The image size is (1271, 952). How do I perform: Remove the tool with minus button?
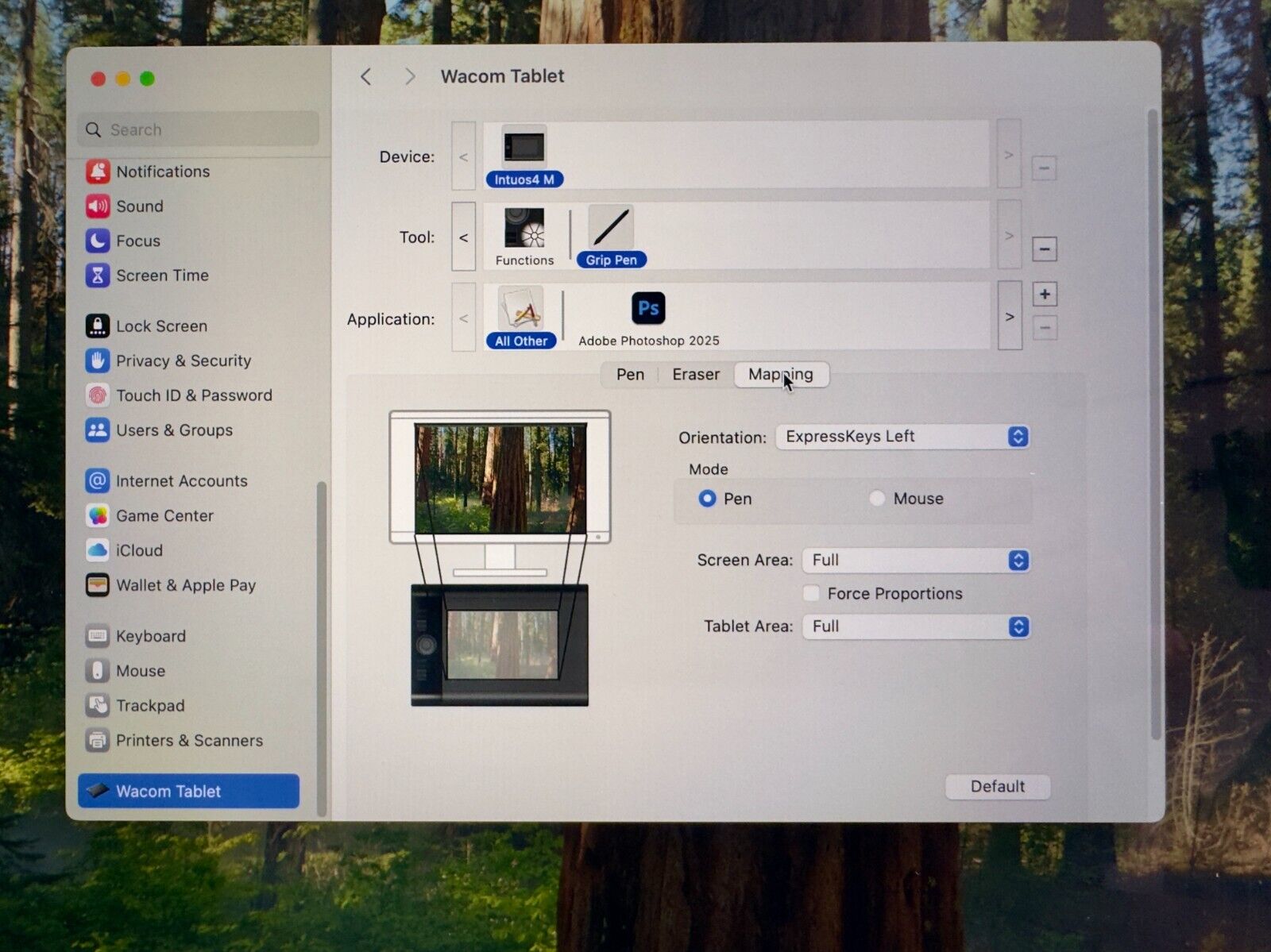pyautogui.click(x=1045, y=249)
